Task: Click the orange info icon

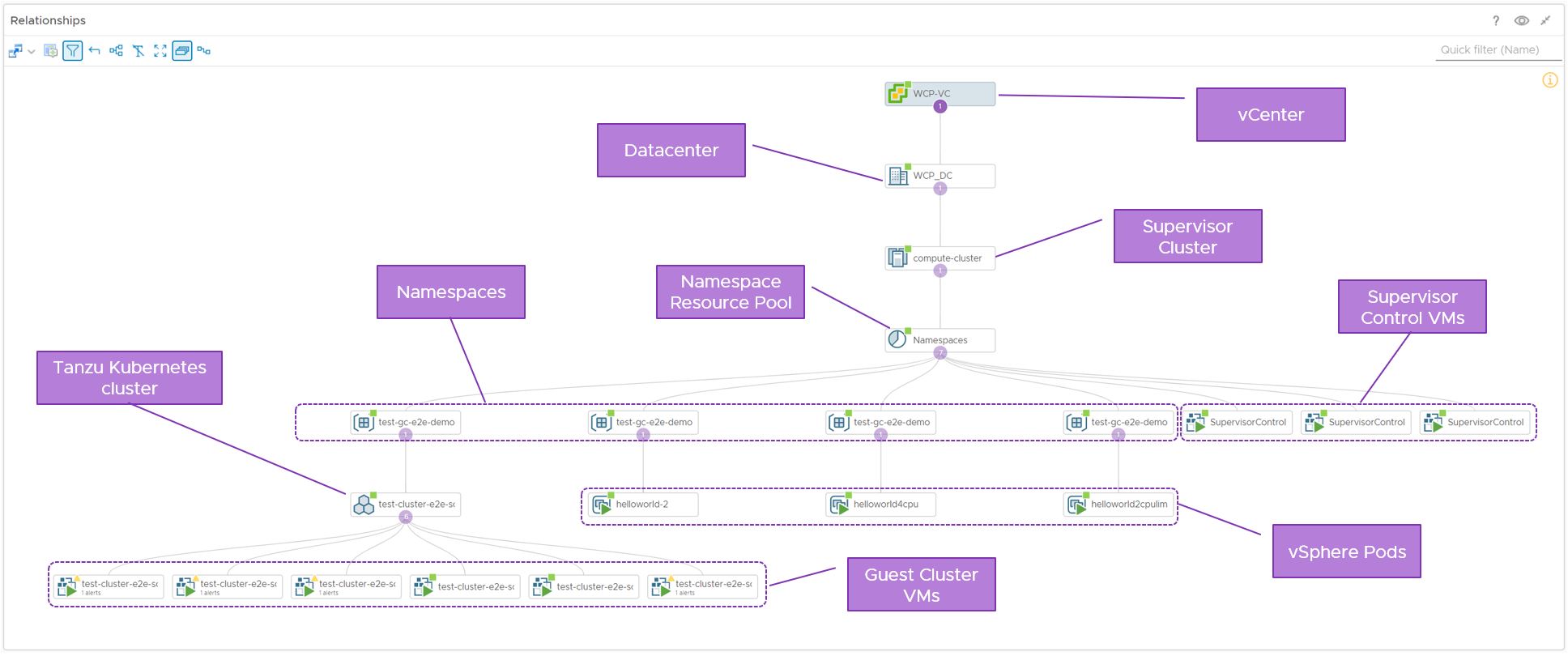Action: click(1550, 80)
